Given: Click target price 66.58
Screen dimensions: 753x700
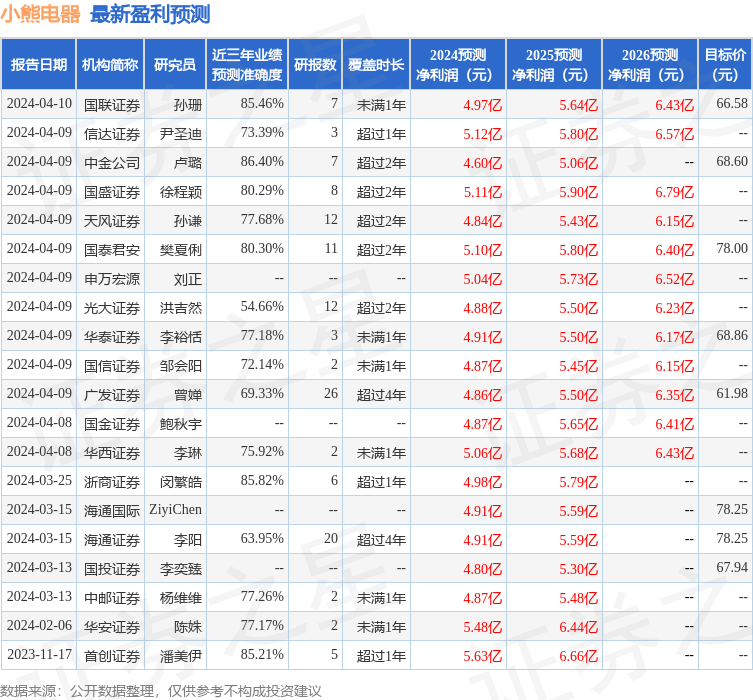Looking at the screenshot, I should point(732,104).
